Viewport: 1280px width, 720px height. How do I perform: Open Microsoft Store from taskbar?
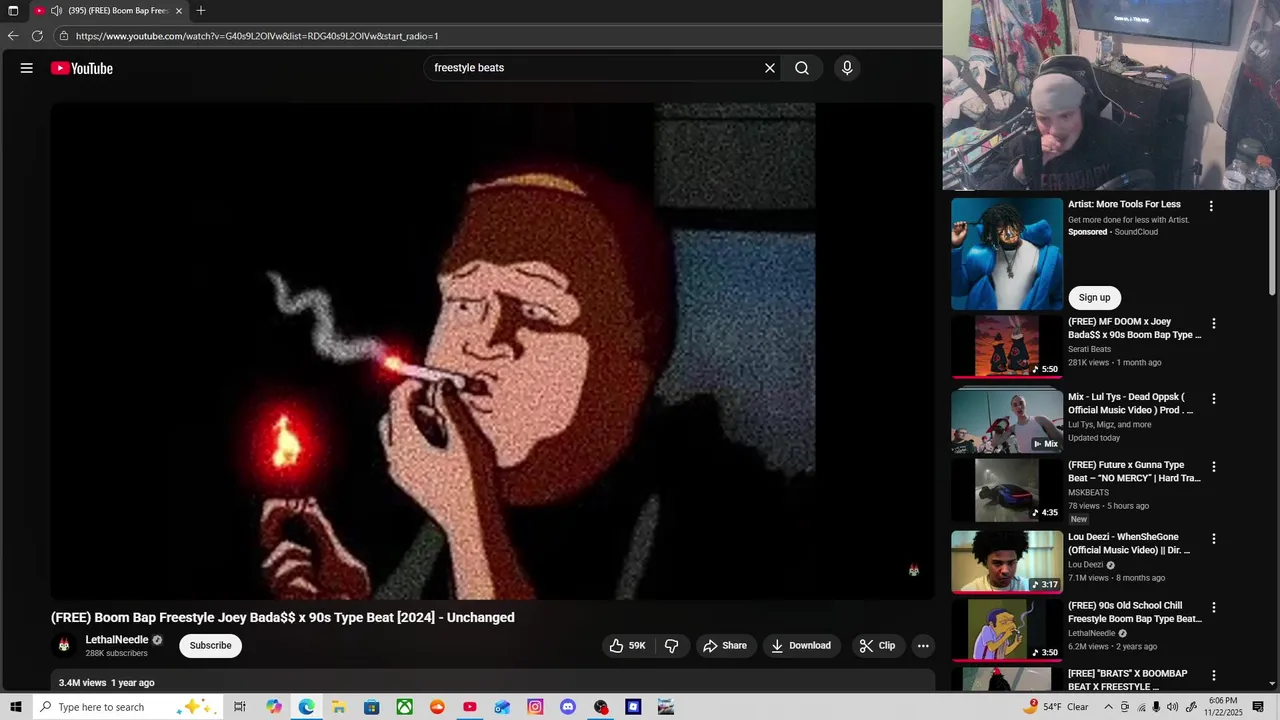point(371,707)
